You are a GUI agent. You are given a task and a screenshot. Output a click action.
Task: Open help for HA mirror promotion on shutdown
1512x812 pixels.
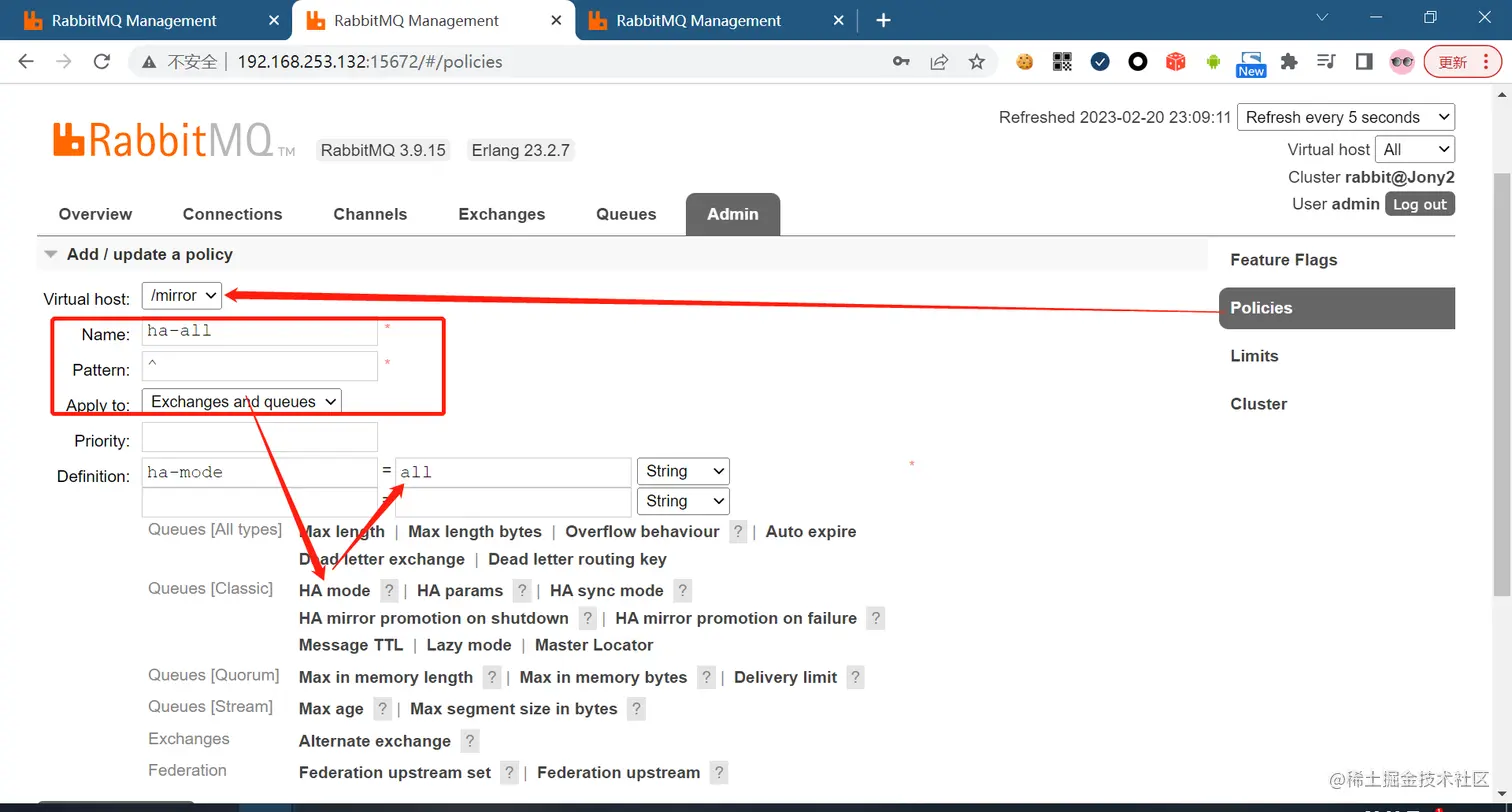click(588, 619)
